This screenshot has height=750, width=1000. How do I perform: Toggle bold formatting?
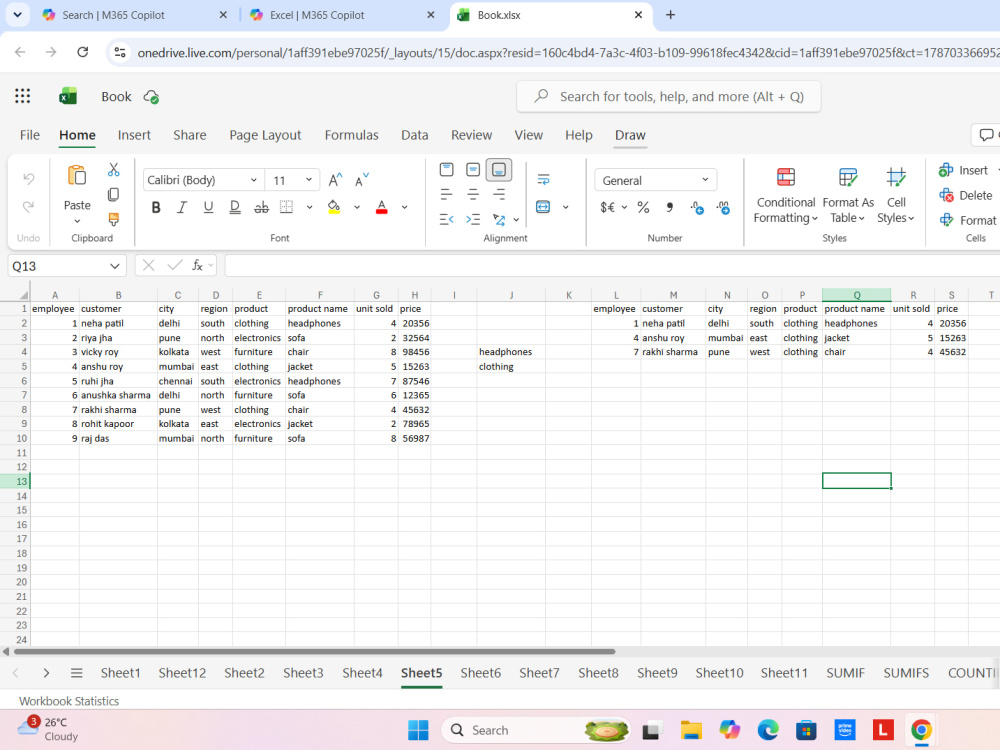(x=156, y=207)
